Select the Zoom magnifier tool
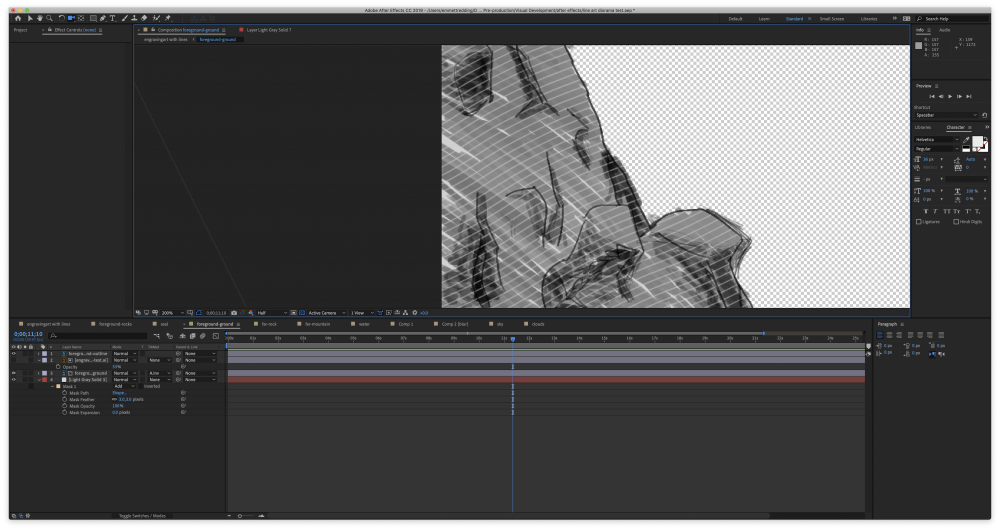1000x530 pixels. (x=49, y=18)
